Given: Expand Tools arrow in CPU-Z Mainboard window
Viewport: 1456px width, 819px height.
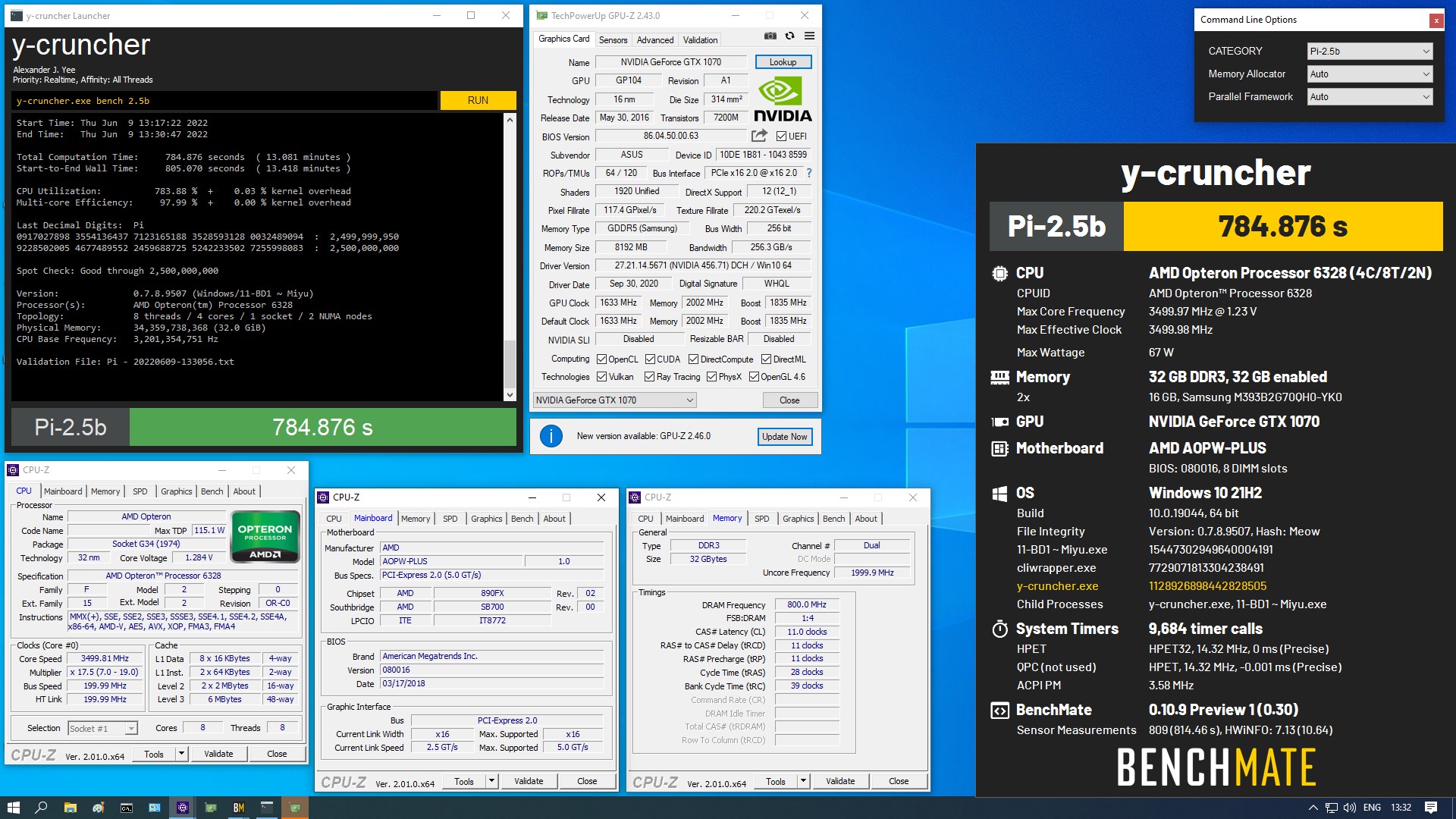Looking at the screenshot, I should pyautogui.click(x=491, y=781).
